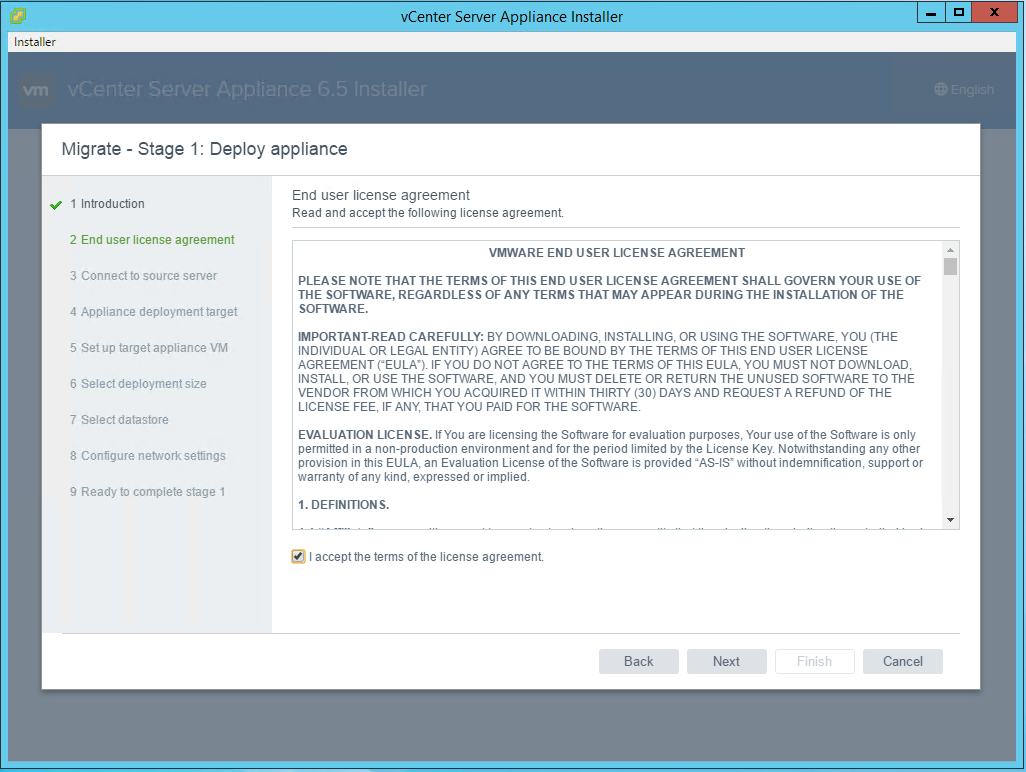Click Migrate - Stage 1: Deploy appliance title
1026x772 pixels.
click(x=204, y=149)
